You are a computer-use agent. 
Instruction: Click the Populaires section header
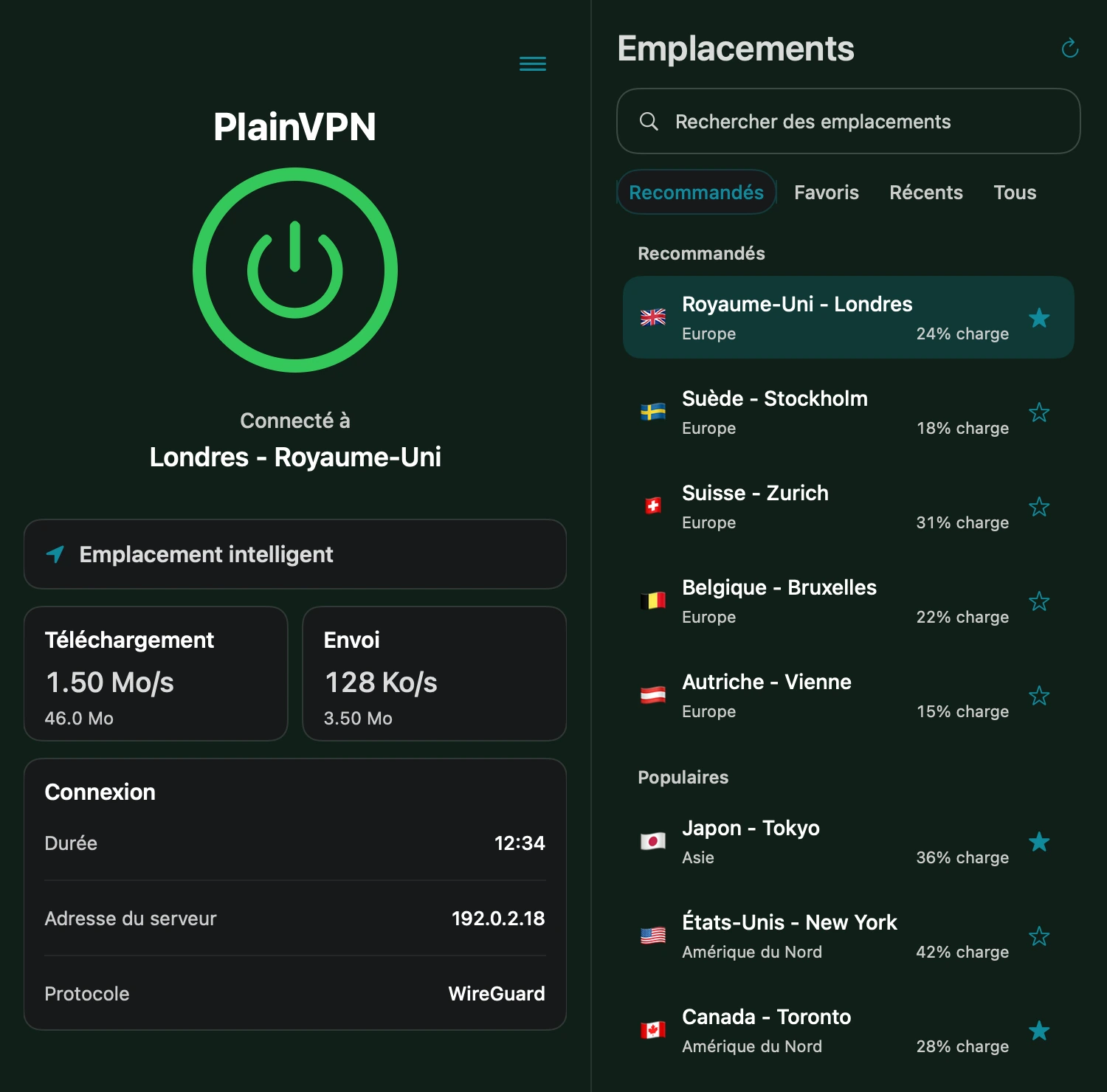pyautogui.click(x=683, y=777)
